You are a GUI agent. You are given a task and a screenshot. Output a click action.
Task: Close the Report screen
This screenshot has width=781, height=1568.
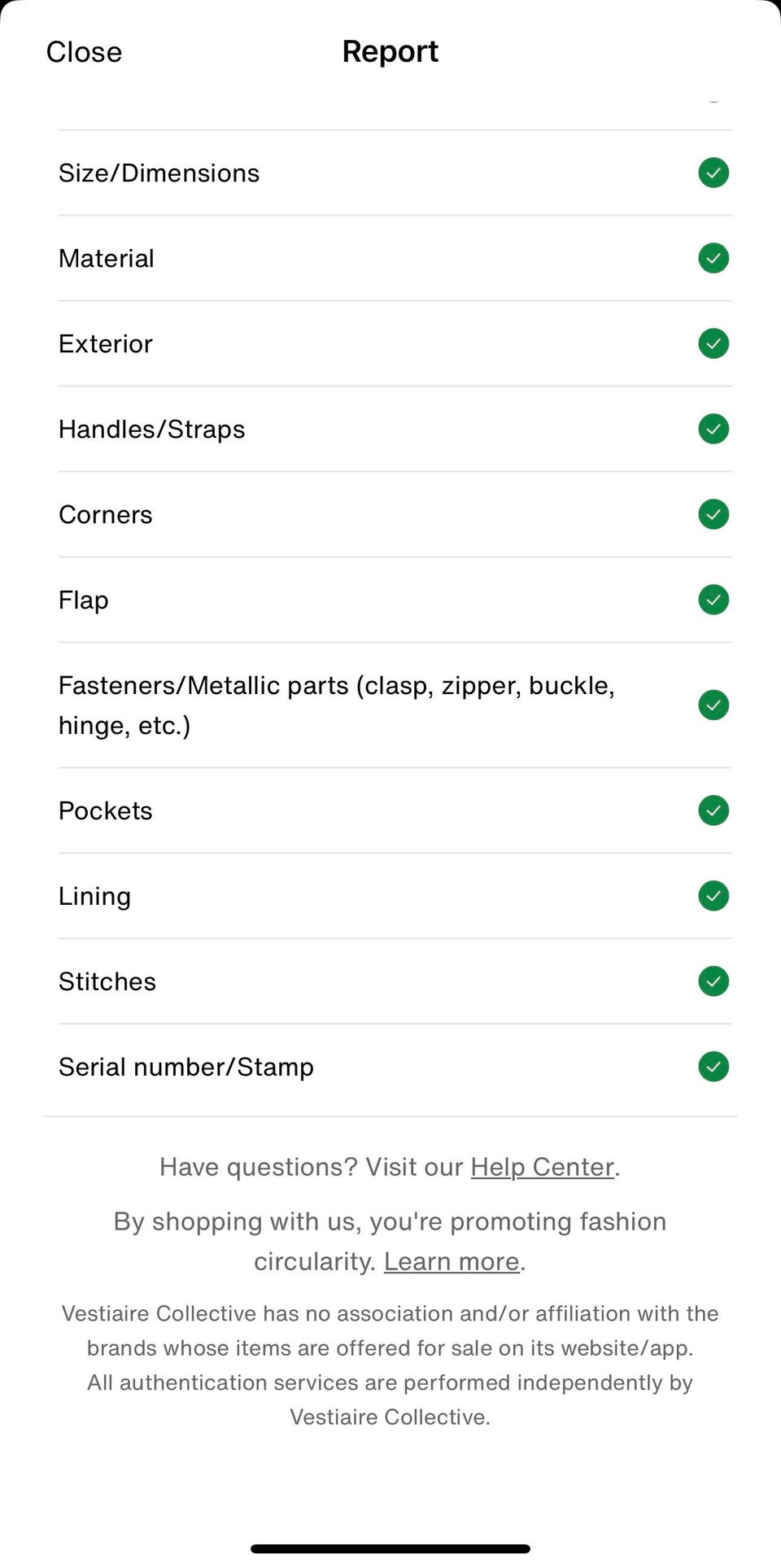84,52
